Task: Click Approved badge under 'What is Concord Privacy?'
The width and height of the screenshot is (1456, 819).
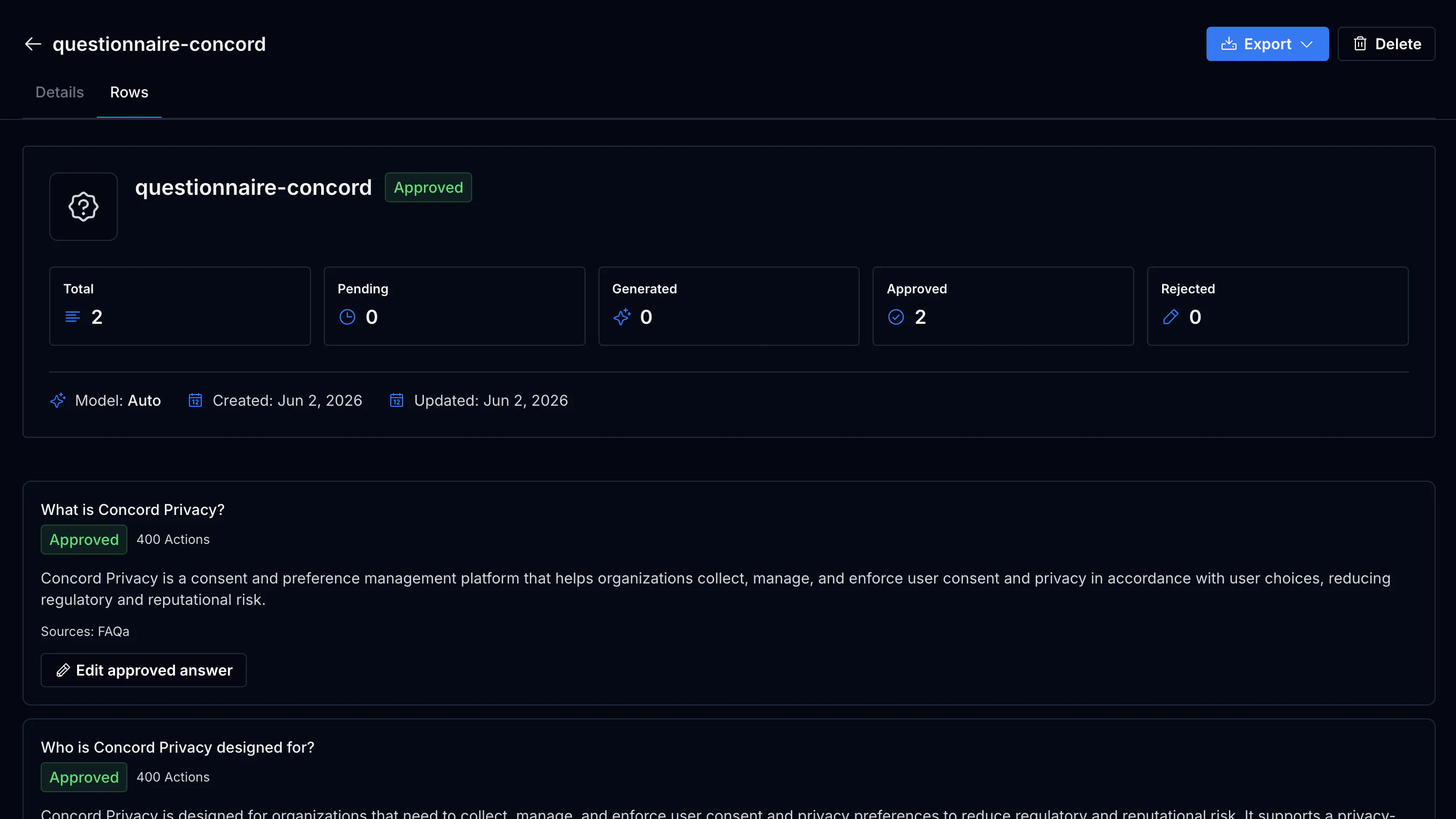Action: [x=84, y=540]
